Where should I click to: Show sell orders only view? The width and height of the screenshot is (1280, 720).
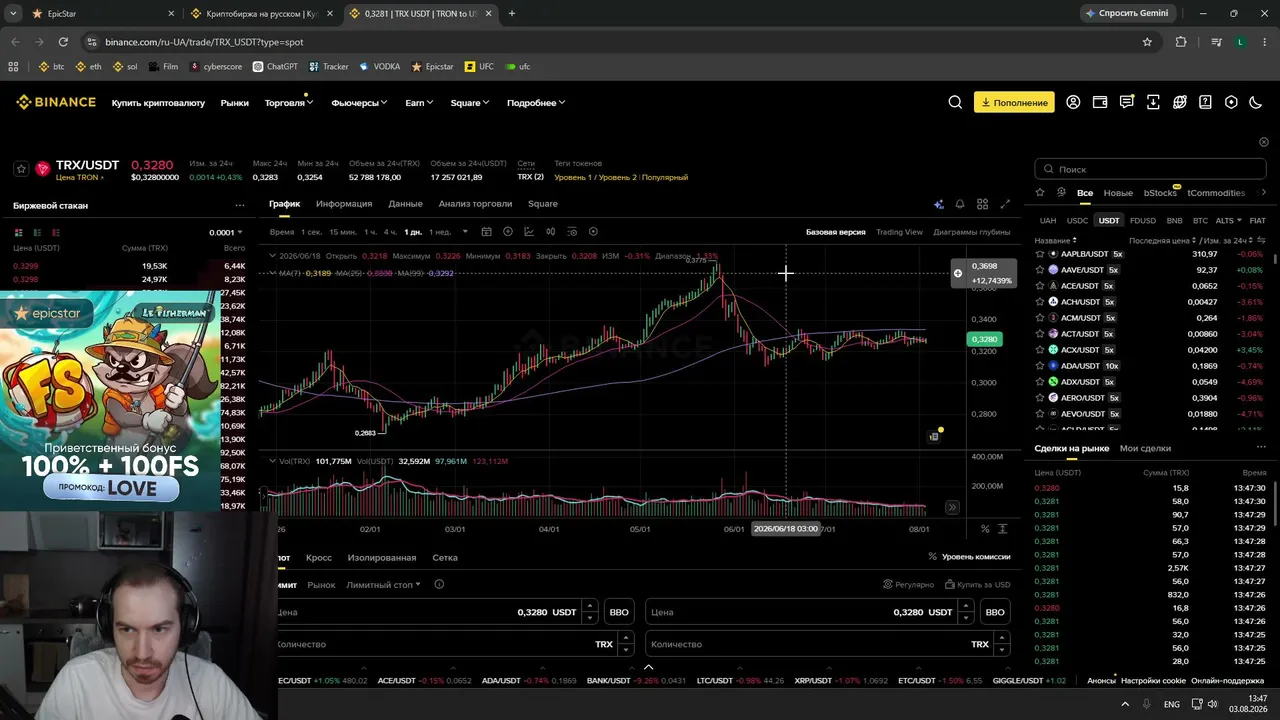pyautogui.click(x=56, y=232)
